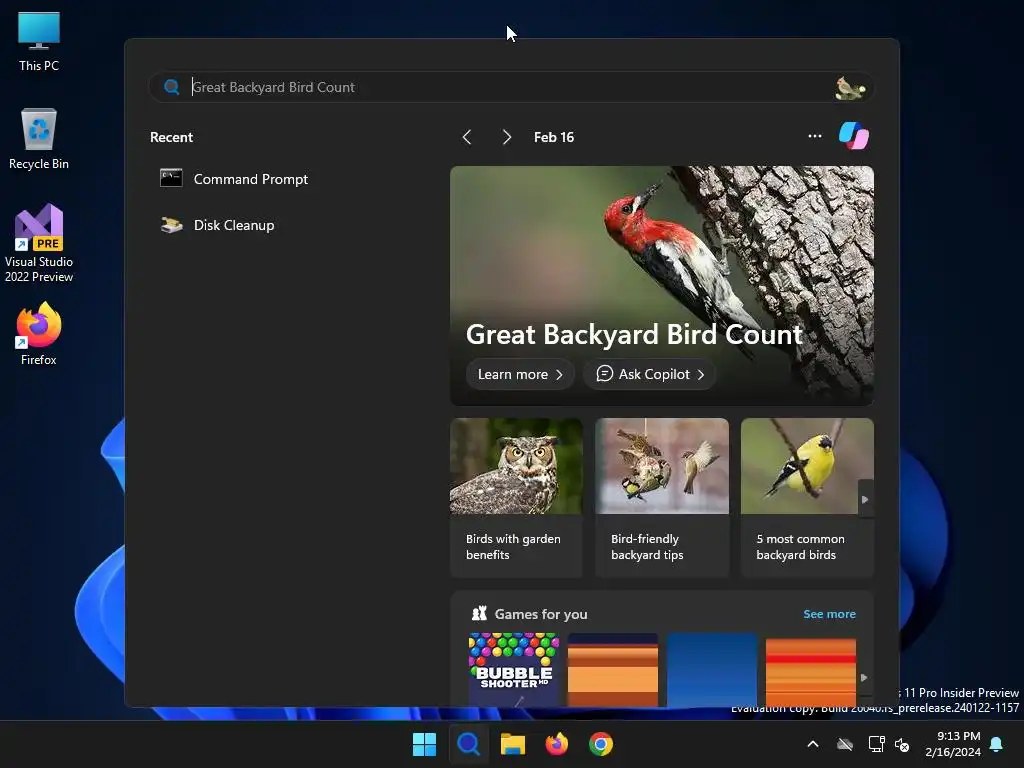Image resolution: width=1024 pixels, height=768 pixels.
Task: Open Birds with garden benefits card
Action: [516, 498]
